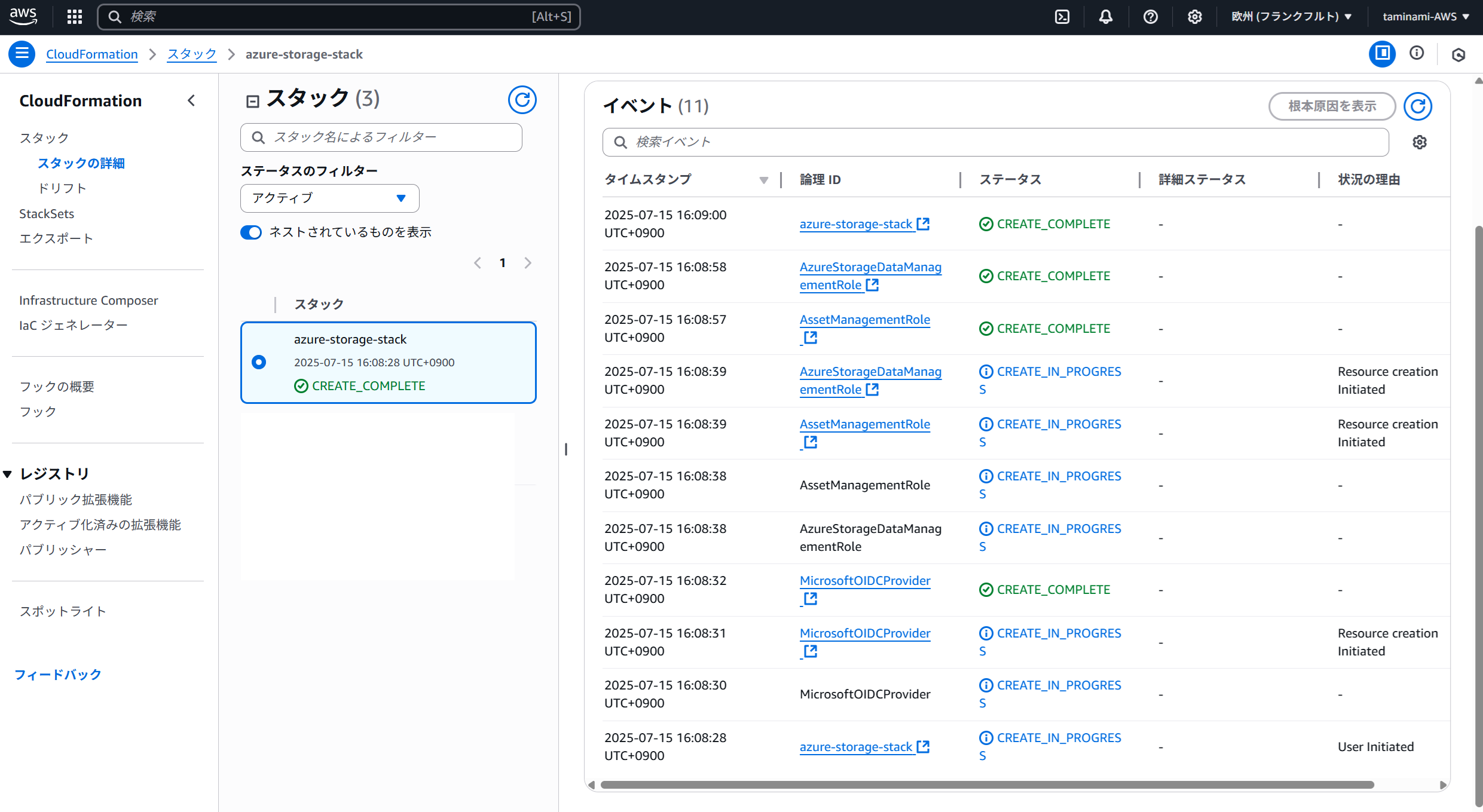Open アクティブ化済みの拡張機能 page
Image resolution: width=1483 pixels, height=812 pixels.
(x=100, y=525)
